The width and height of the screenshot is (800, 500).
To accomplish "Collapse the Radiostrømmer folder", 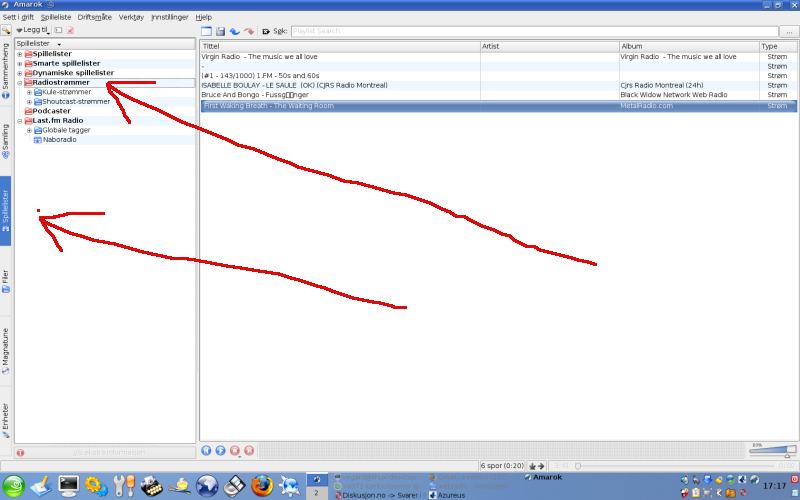I will click(20, 83).
